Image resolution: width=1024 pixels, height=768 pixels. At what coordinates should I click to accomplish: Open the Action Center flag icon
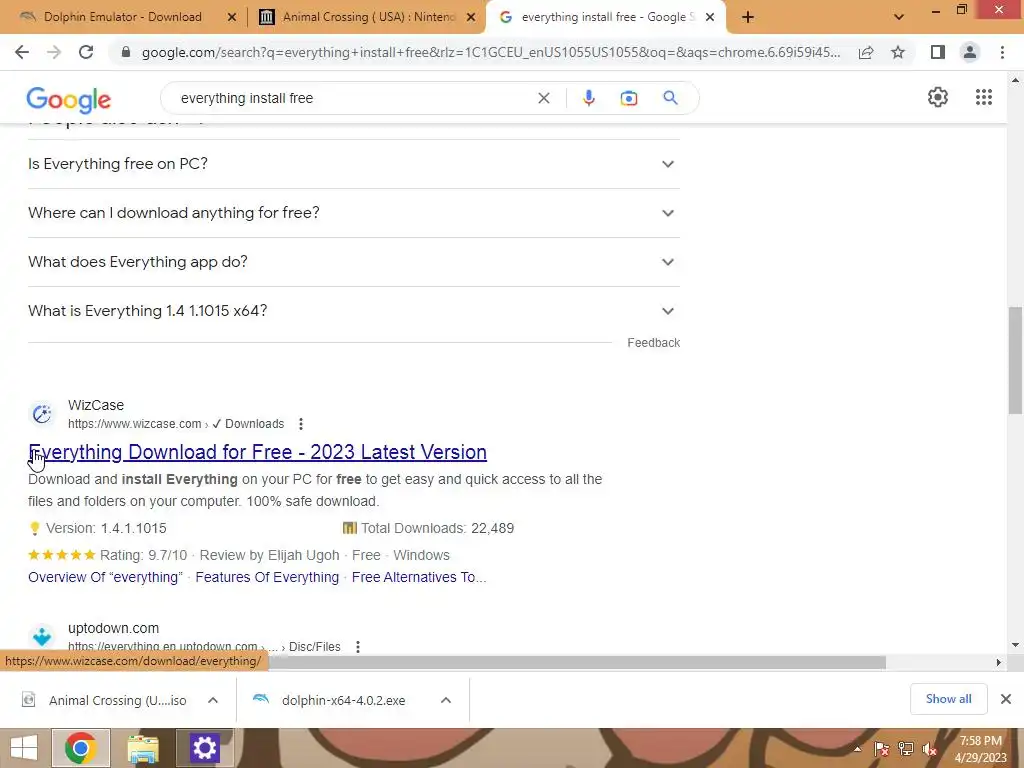point(881,749)
